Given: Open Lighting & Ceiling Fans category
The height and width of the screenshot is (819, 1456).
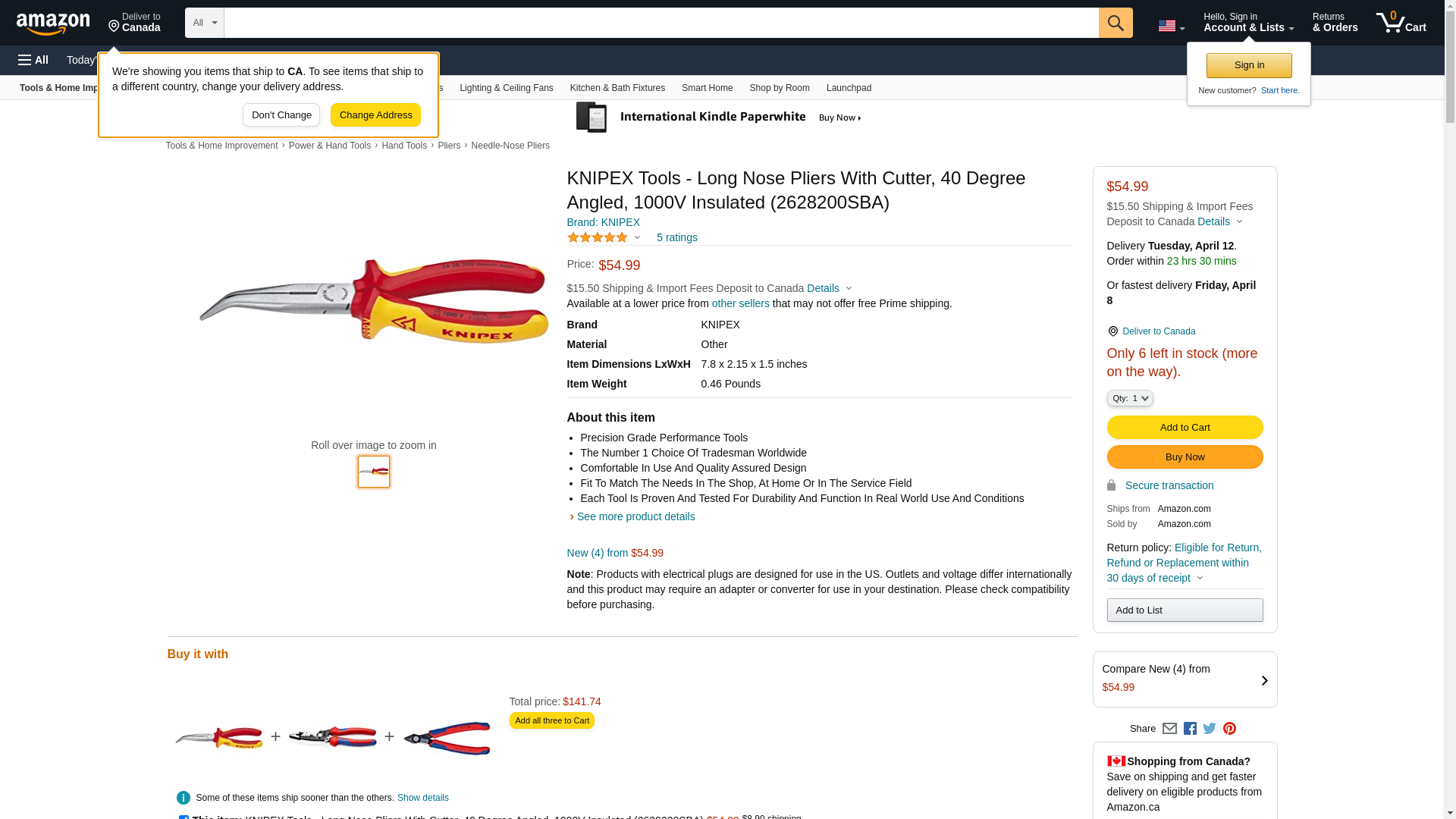Looking at the screenshot, I should point(506,88).
